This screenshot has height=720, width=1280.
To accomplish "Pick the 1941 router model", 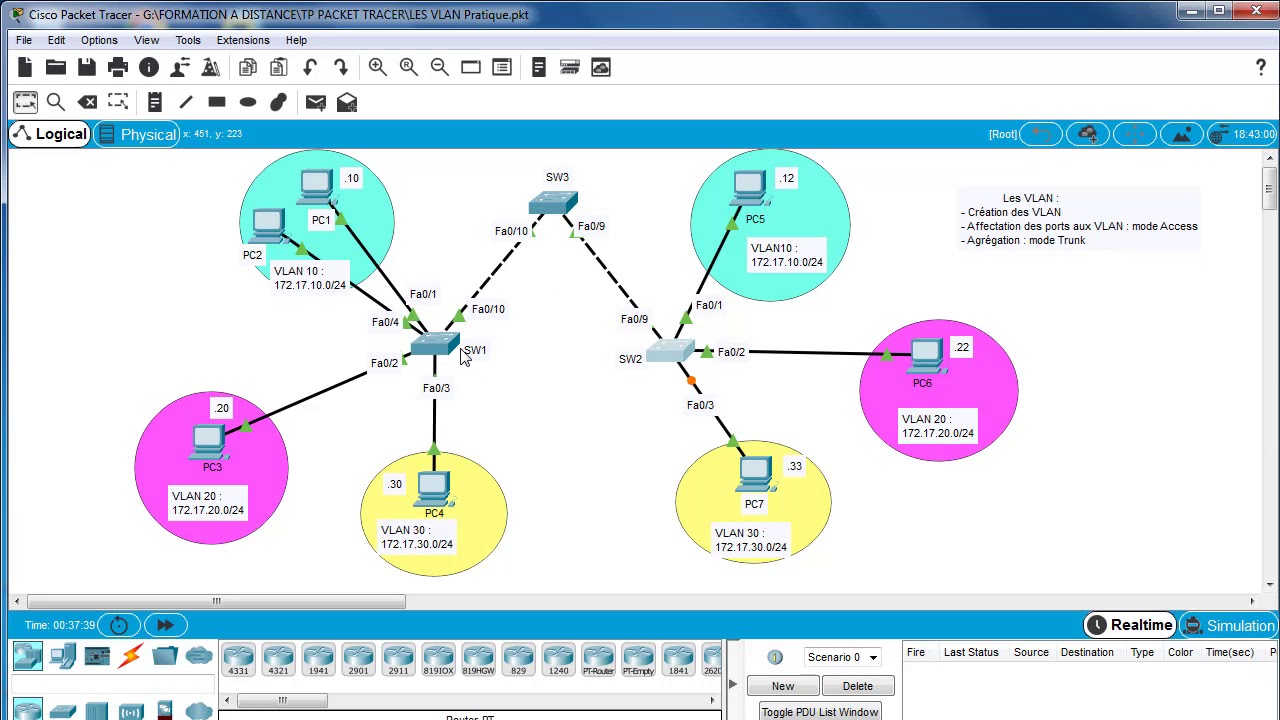I will tap(318, 660).
